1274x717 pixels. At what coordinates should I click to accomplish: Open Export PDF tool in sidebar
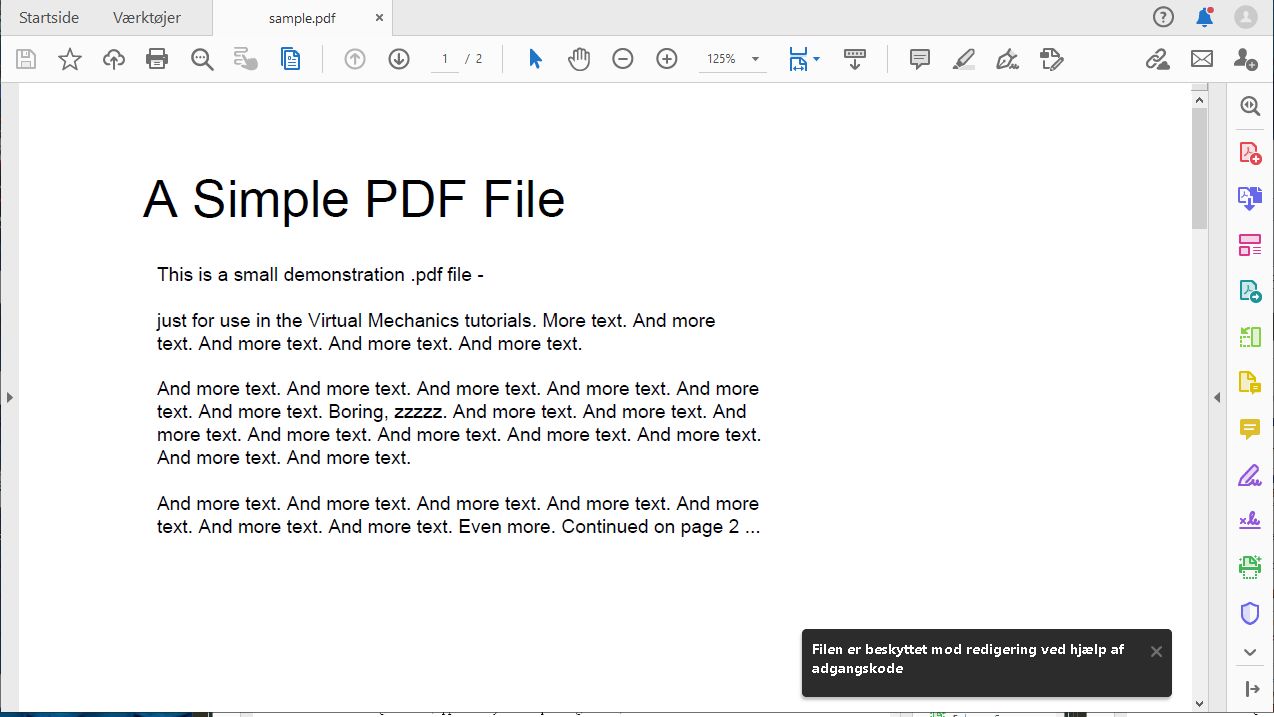click(1250, 198)
